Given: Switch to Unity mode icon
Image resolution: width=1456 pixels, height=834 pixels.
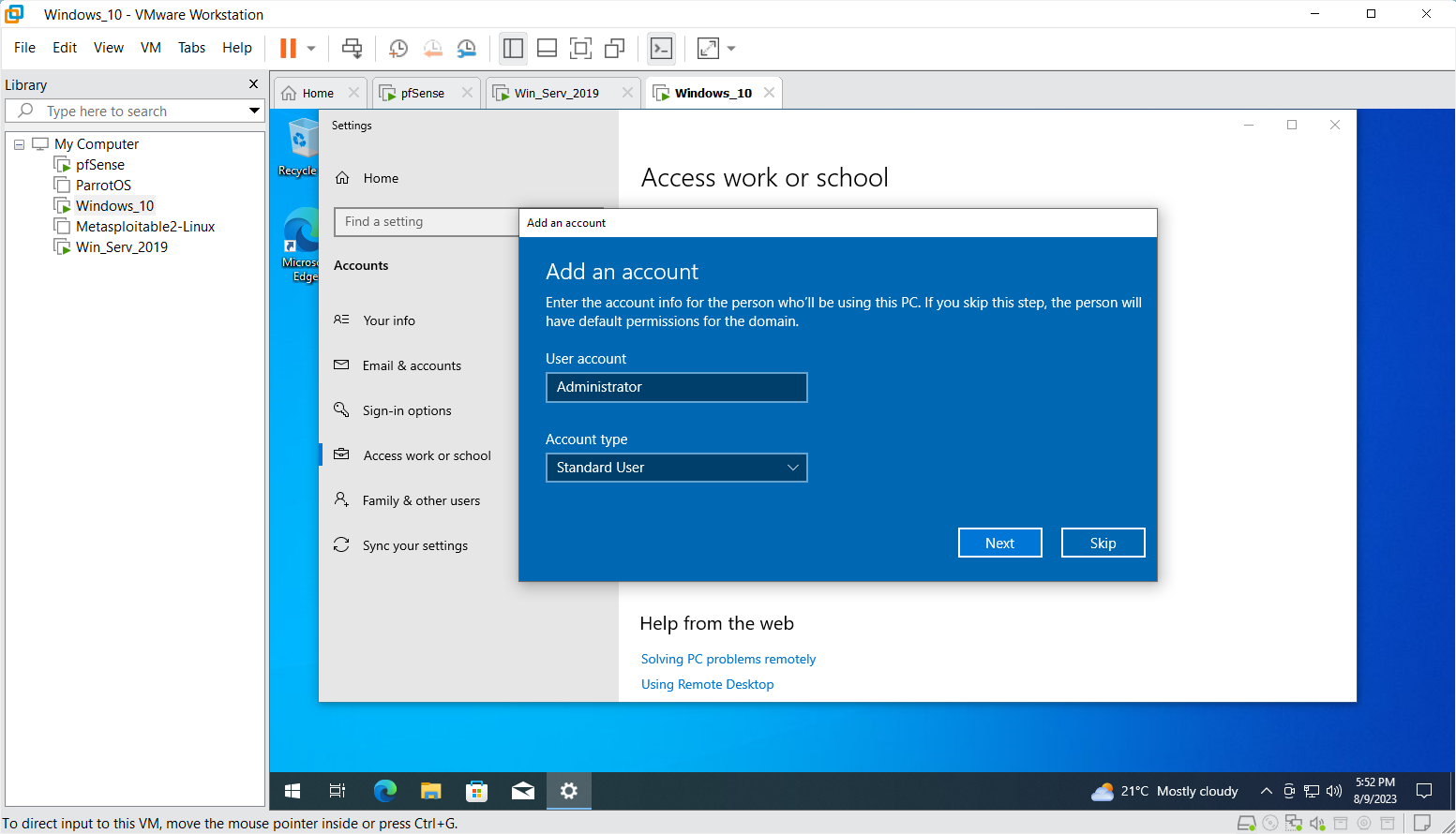Looking at the screenshot, I should click(614, 48).
